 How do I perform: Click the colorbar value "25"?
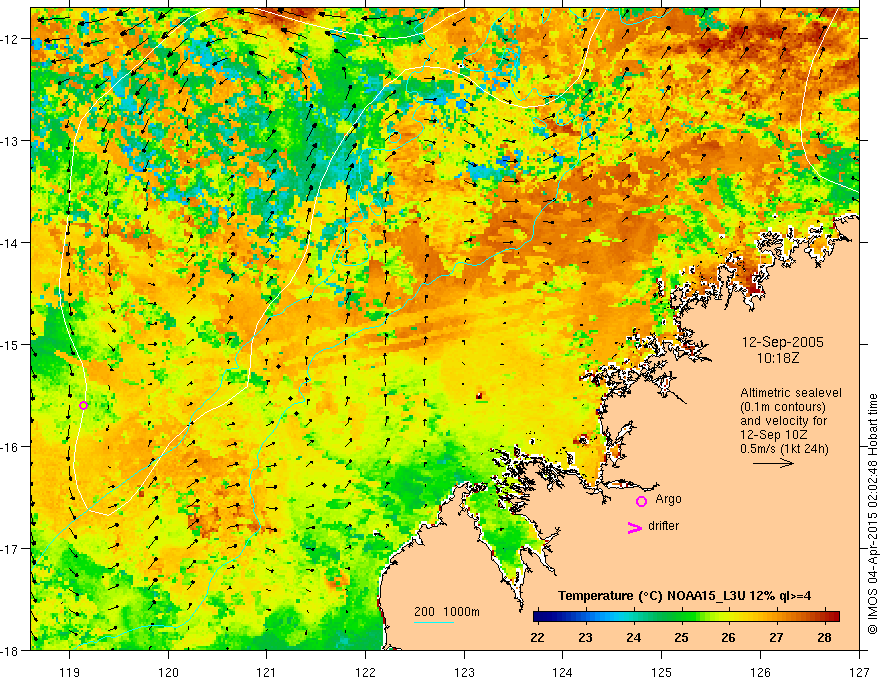point(681,637)
